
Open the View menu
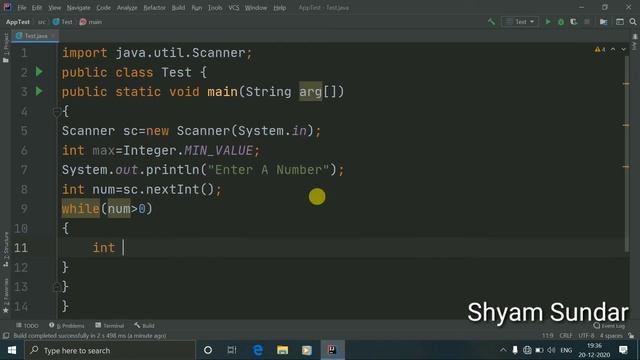point(54,8)
